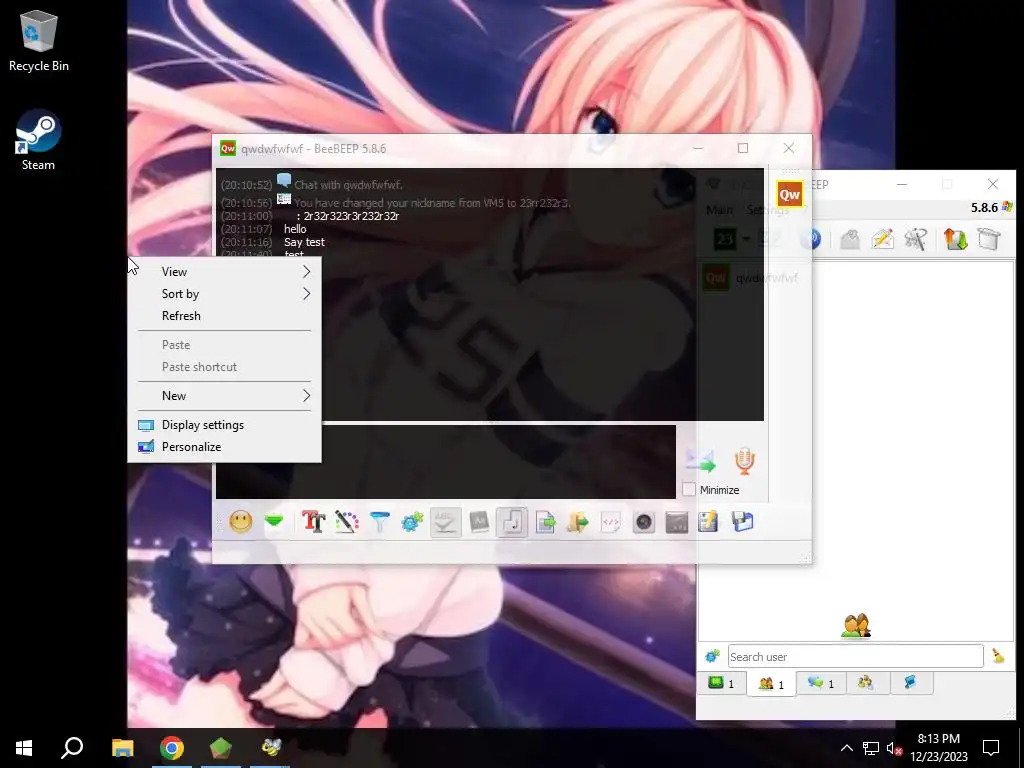Click the green down-arrow icon in chat toolbar
Screen dimensions: 1024x768
point(274,522)
